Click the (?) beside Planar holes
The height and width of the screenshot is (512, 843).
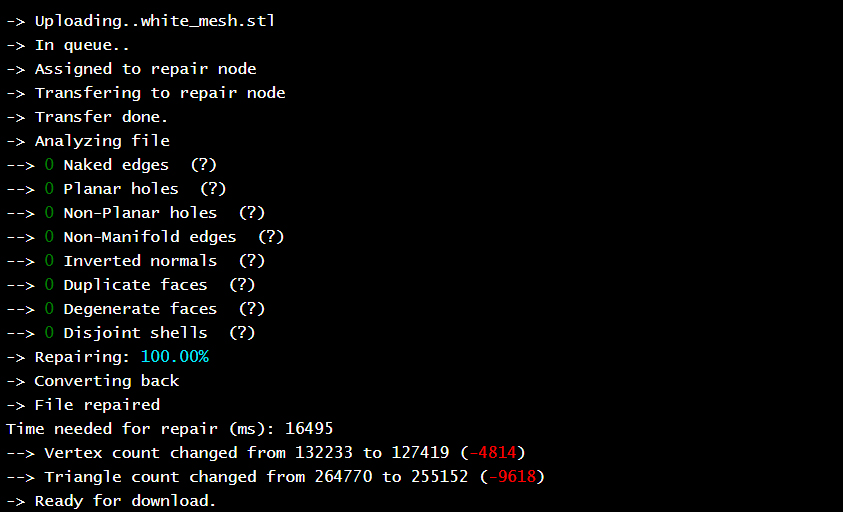(213, 189)
